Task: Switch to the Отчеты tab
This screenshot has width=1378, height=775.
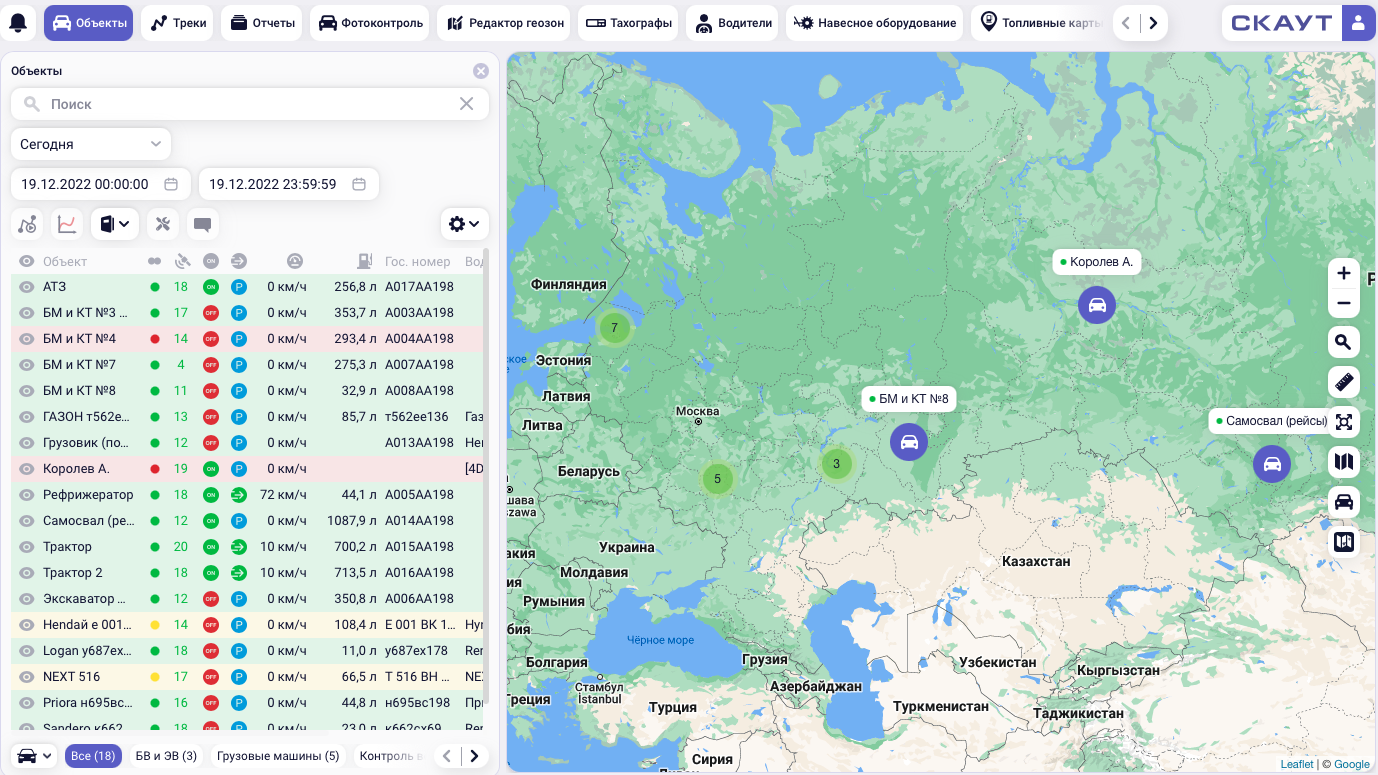Action: (261, 23)
